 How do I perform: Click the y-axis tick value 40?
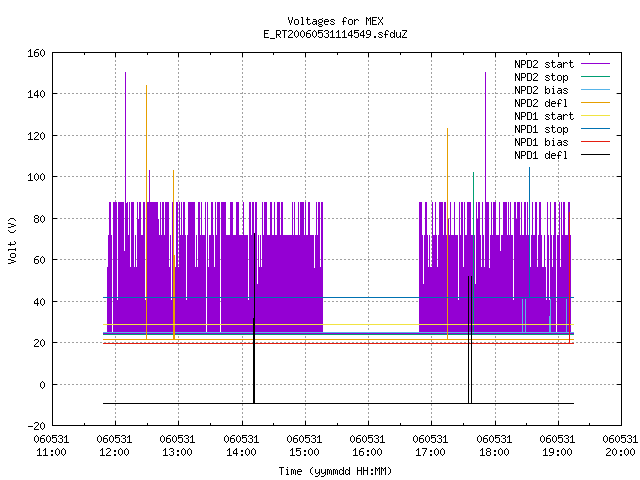click(39, 302)
